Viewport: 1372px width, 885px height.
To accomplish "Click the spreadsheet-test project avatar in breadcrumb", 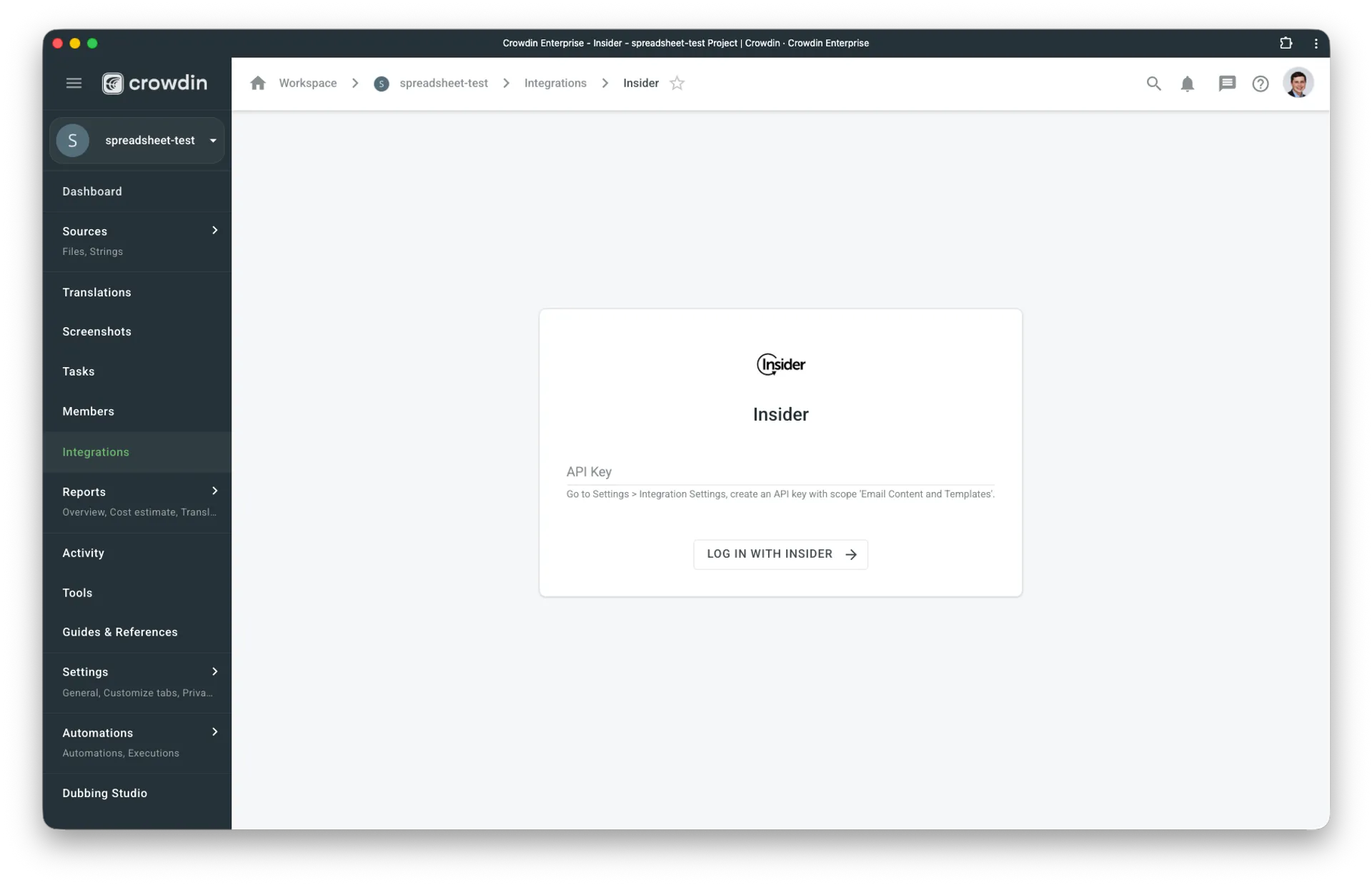I will coord(381,84).
